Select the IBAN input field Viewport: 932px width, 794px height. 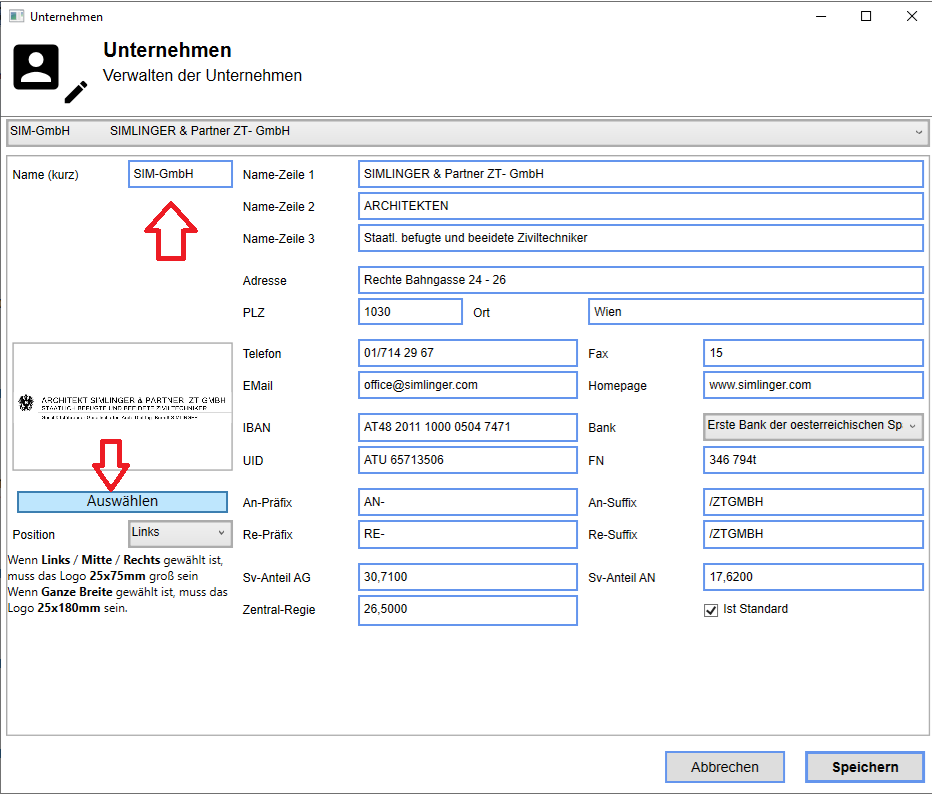(x=467, y=427)
